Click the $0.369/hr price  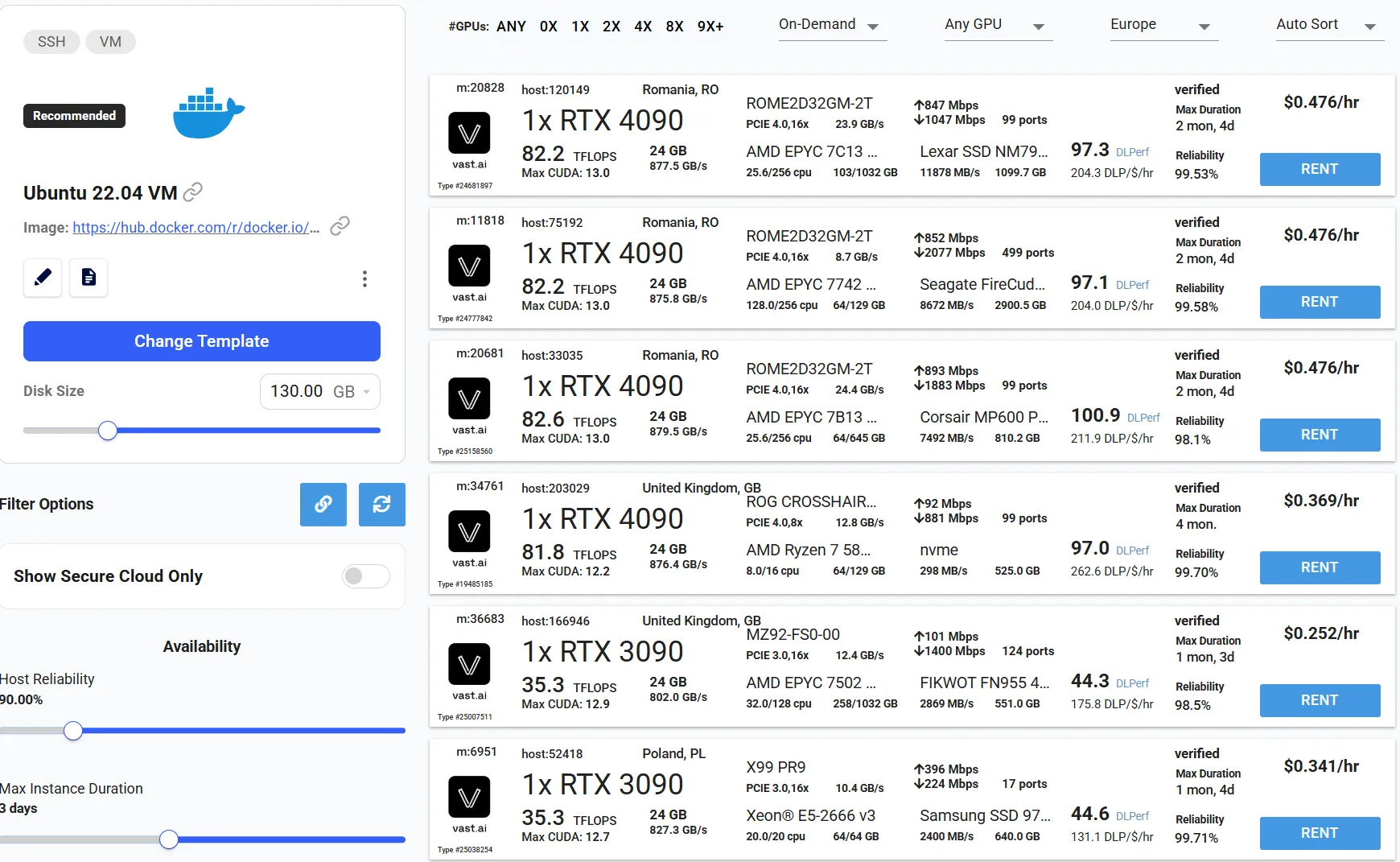tap(1321, 501)
